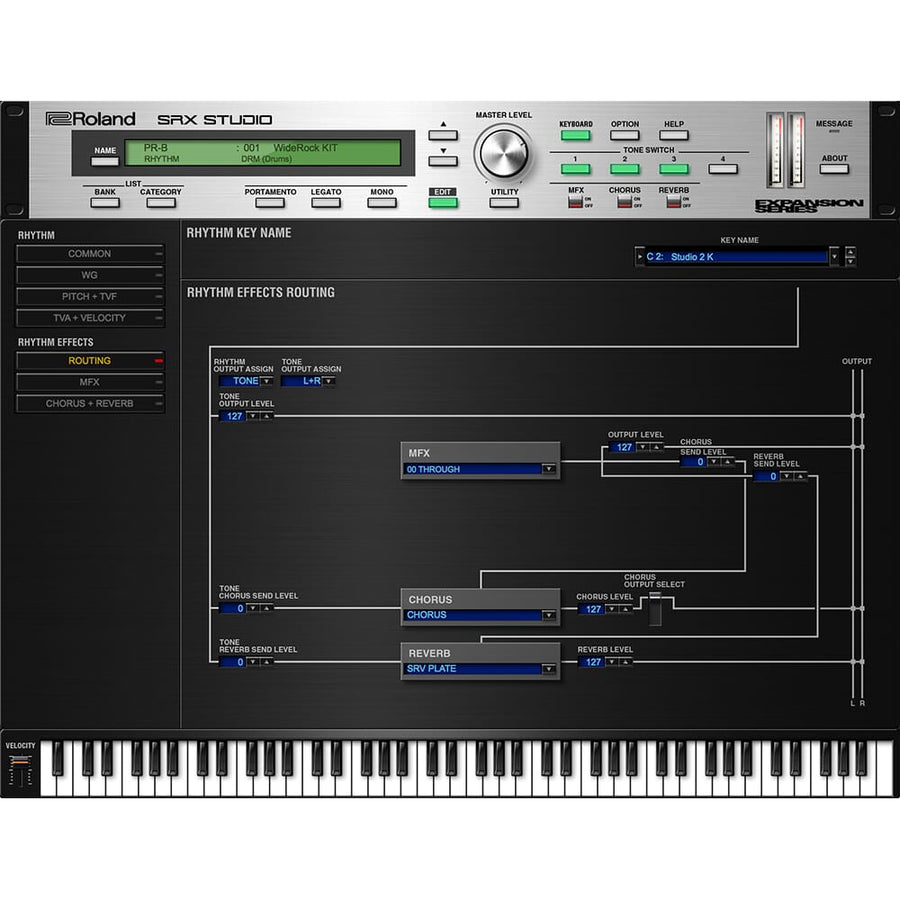
Task: Enable Mono mode
Action: point(382,203)
